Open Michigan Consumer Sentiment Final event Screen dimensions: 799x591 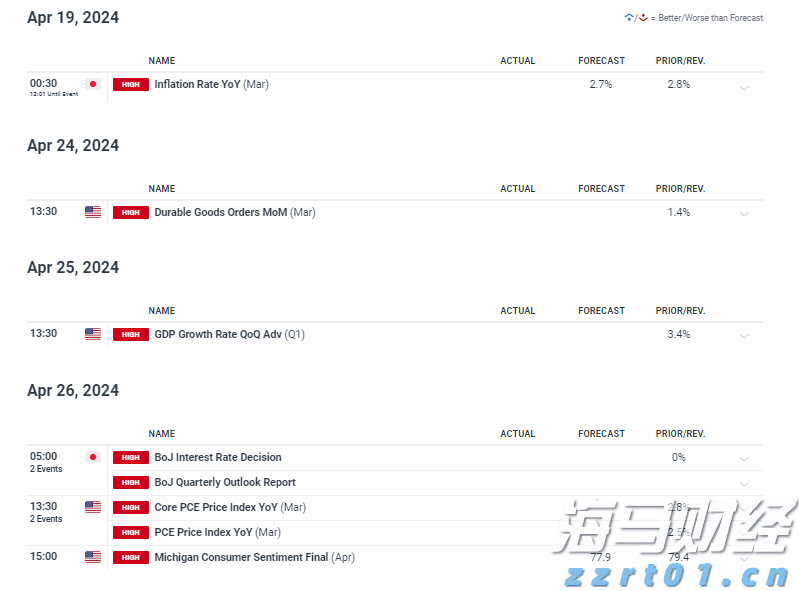[254, 557]
